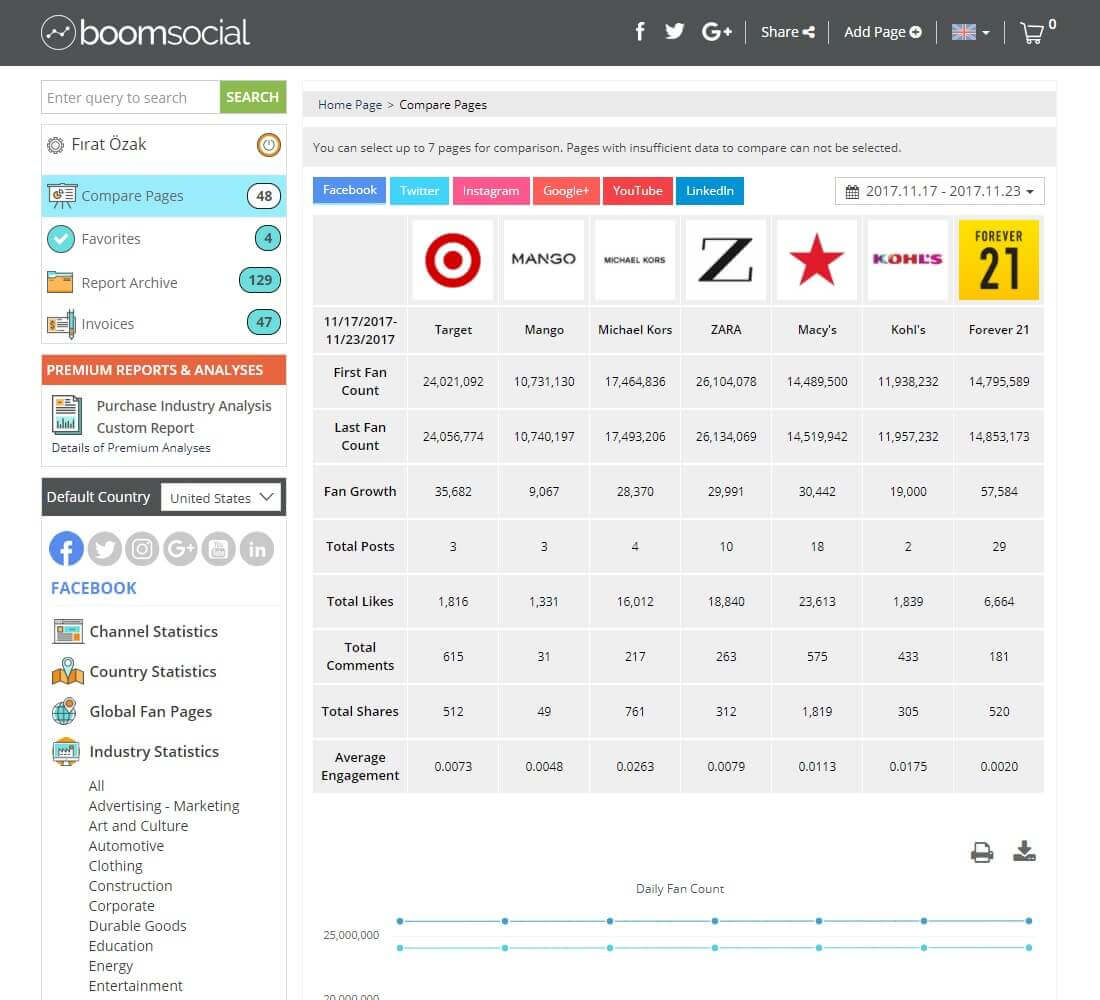This screenshot has width=1100, height=1000.
Task: Select Construction category
Action: (130, 886)
